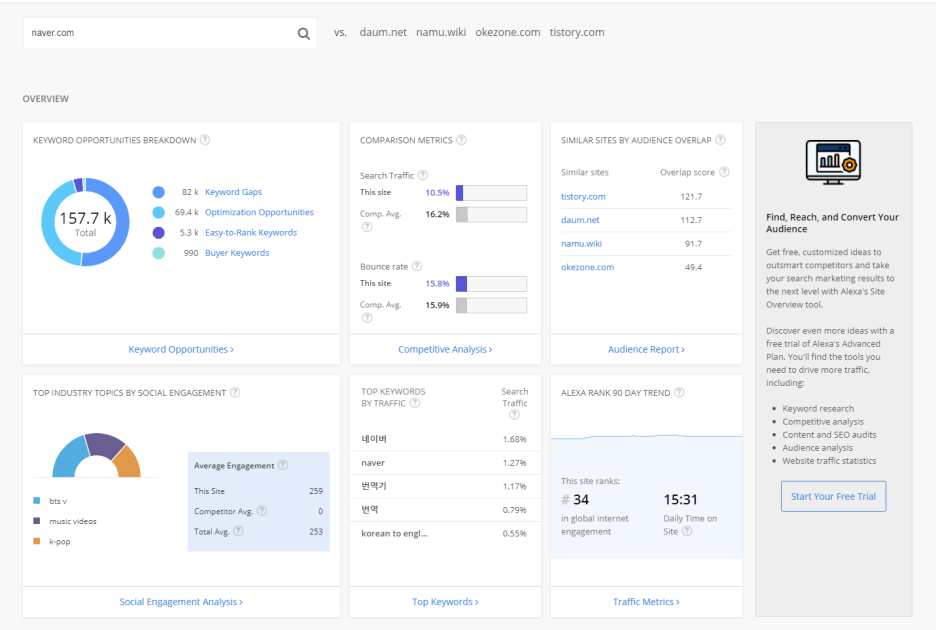Click help icon next to Bounce rate
Image resolution: width=936 pixels, height=630 pixels.
pyautogui.click(x=417, y=266)
